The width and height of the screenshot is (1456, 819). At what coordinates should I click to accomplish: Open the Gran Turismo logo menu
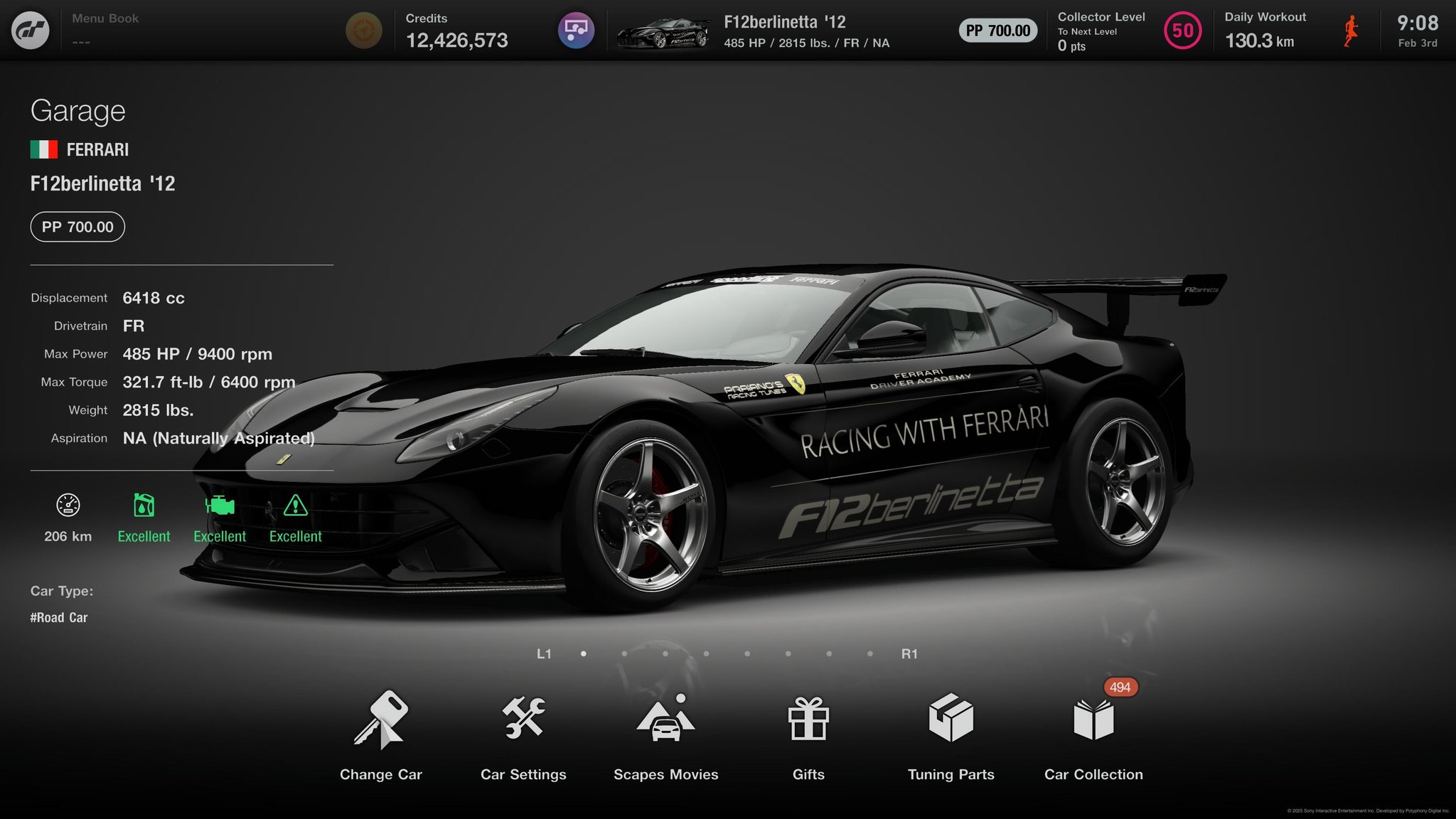tap(31, 30)
